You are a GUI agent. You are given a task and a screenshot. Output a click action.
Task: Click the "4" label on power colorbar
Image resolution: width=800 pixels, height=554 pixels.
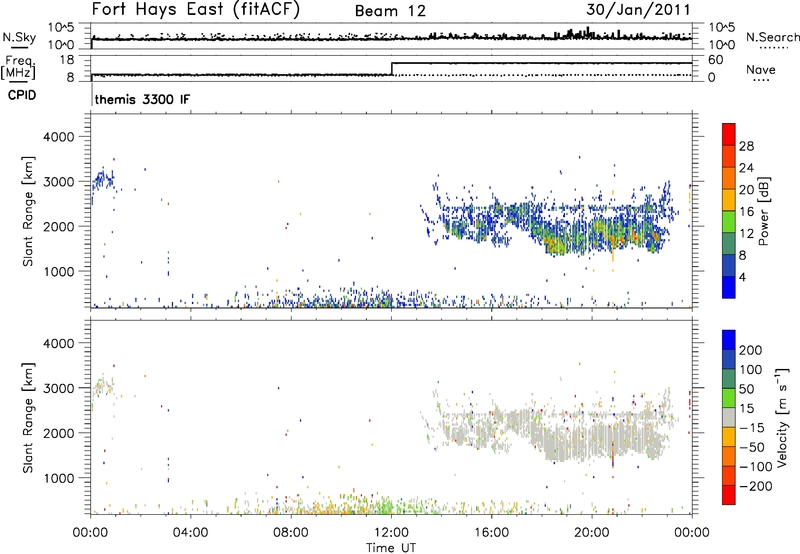[742, 277]
